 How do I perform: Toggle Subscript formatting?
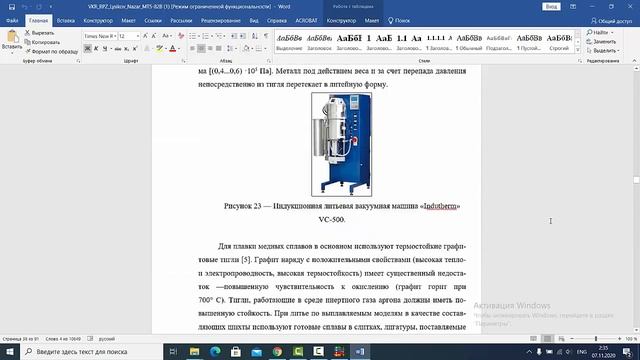pos(126,49)
